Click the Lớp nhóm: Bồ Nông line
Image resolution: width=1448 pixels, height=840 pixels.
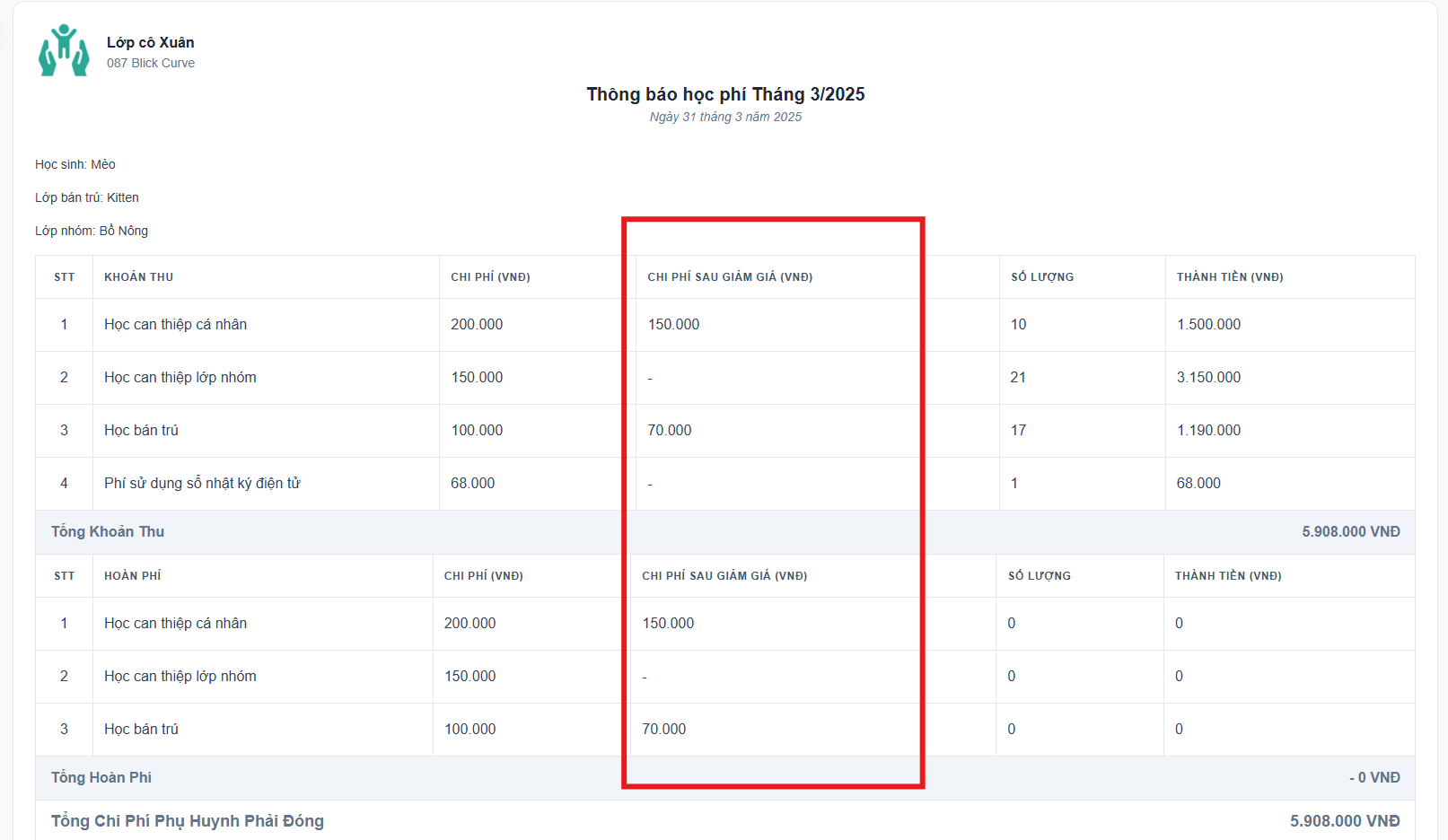point(92,231)
